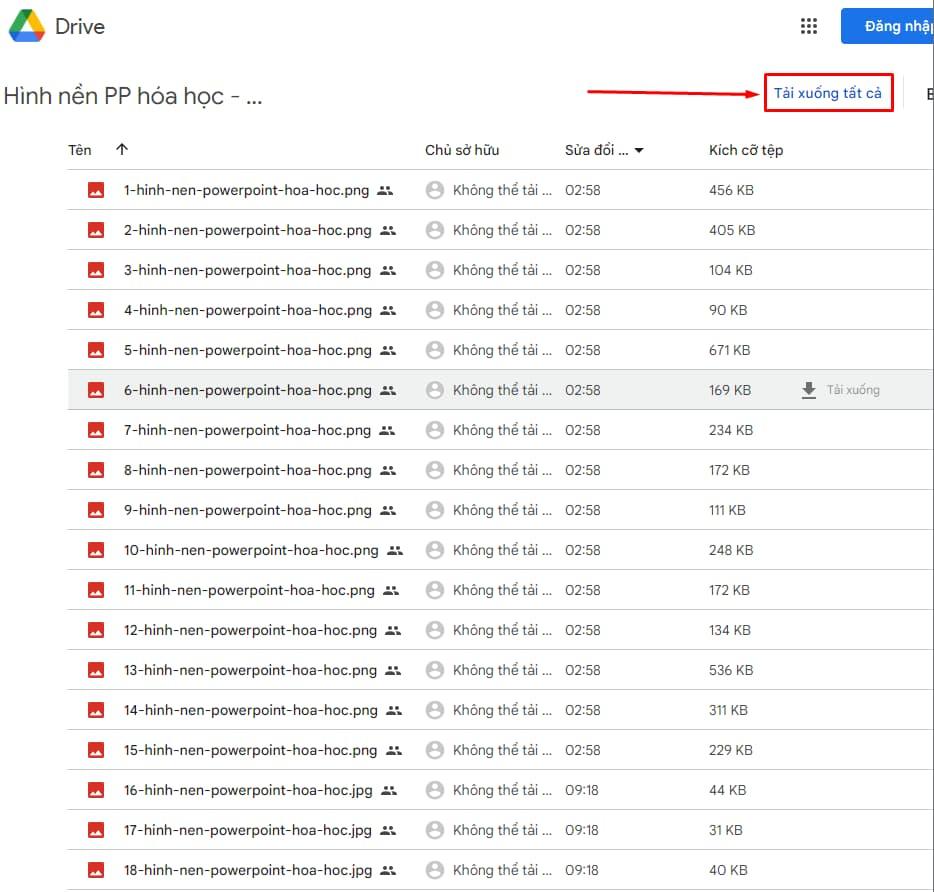Open the Google apps grid launcher

pos(809,27)
